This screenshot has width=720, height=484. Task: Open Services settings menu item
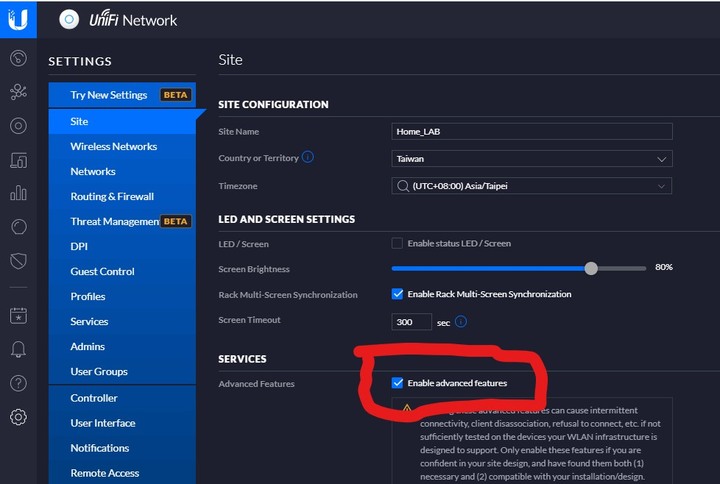[x=123, y=321]
